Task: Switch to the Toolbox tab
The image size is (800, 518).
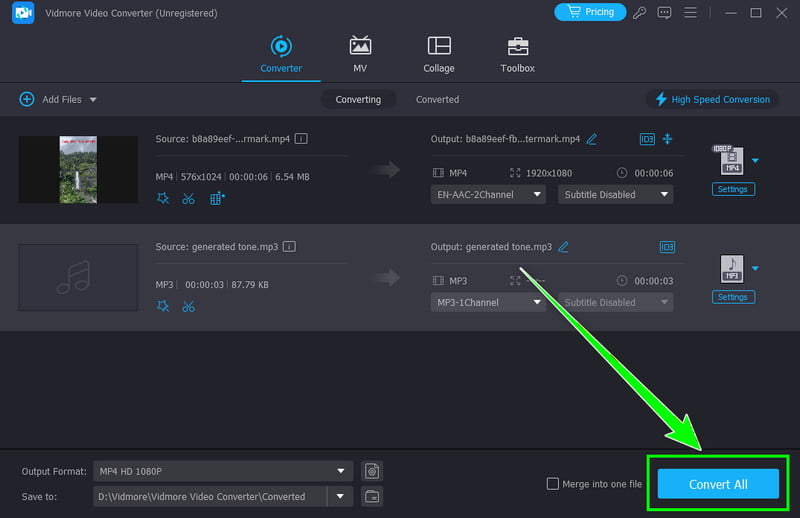Action: (517, 54)
